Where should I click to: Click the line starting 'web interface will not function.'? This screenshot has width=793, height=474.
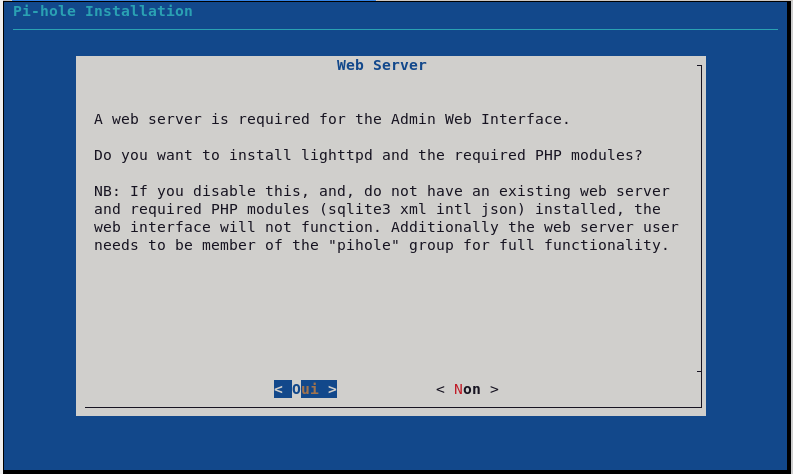[x=386, y=227]
